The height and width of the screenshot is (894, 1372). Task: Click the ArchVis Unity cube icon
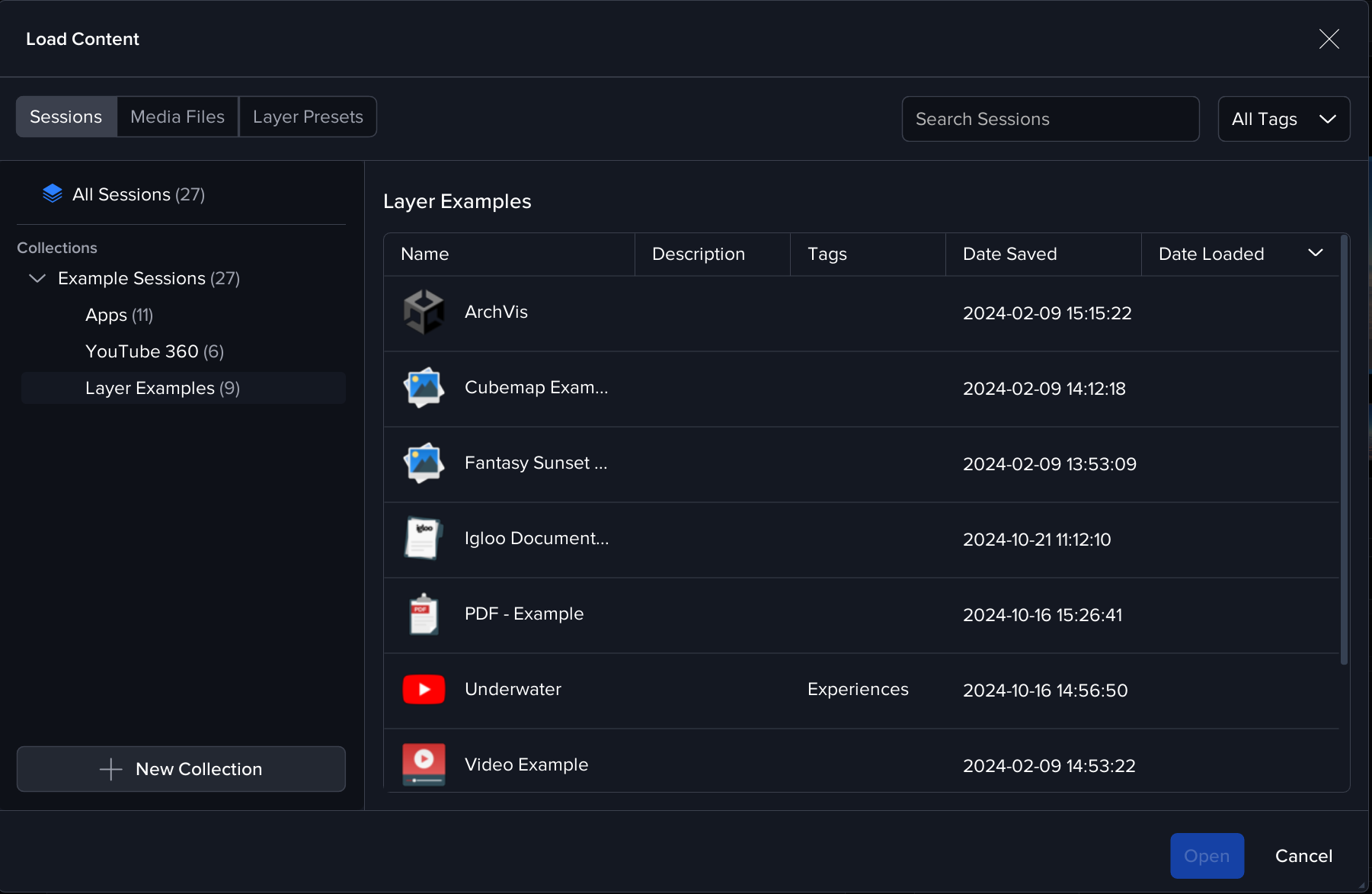pos(424,312)
